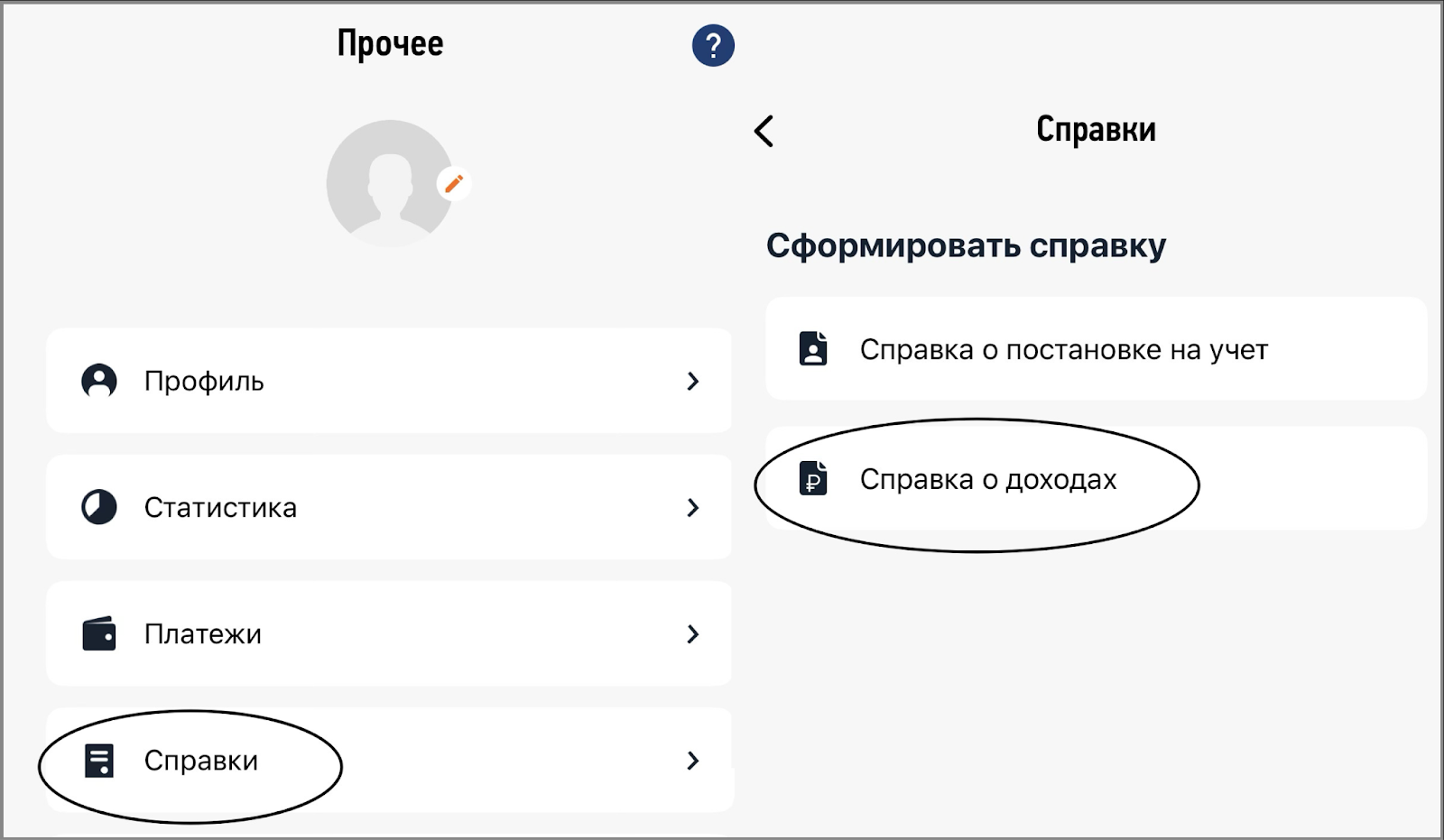This screenshot has width=1444, height=840.
Task: Click the Справки document icon
Action: [x=99, y=761]
